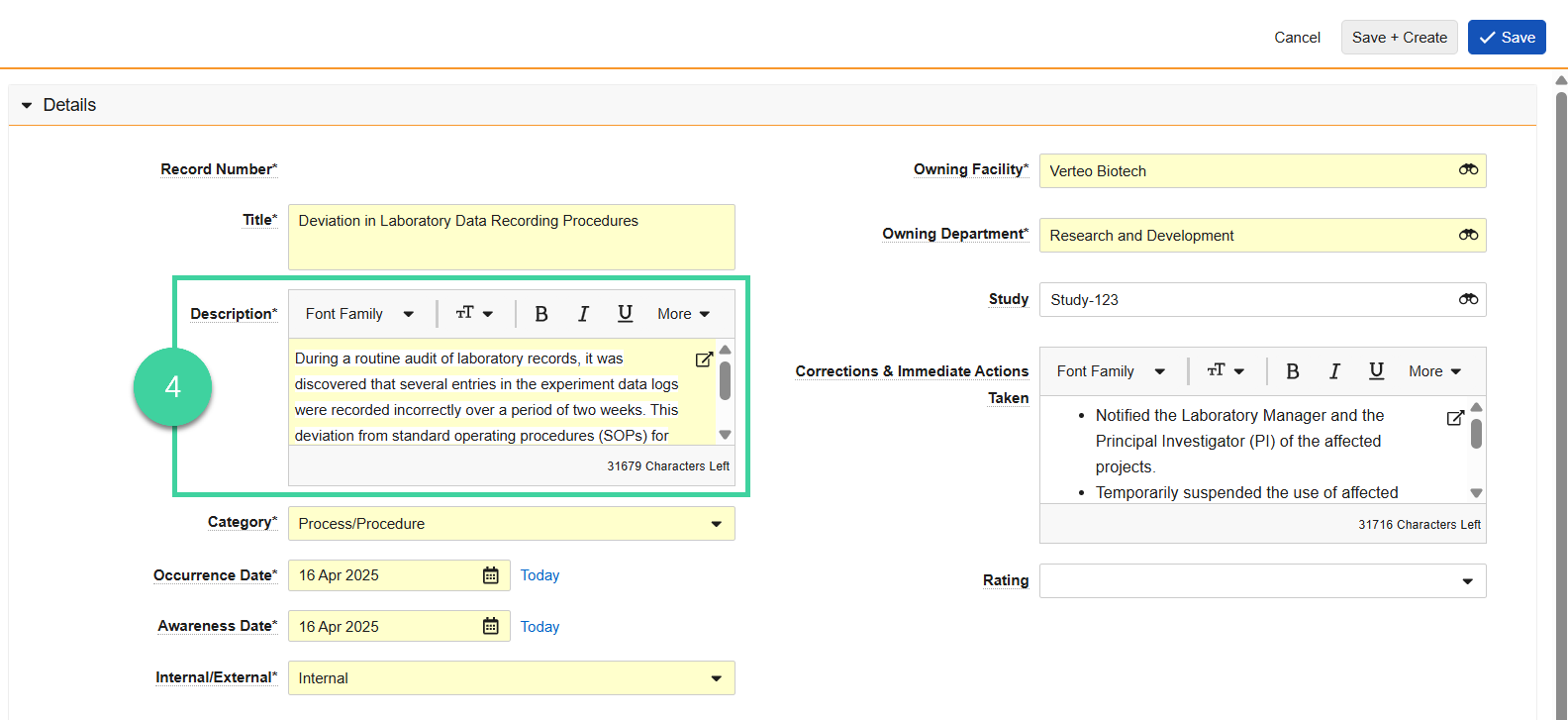Cancel the record edit
1568x720 pixels.
tap(1297, 38)
